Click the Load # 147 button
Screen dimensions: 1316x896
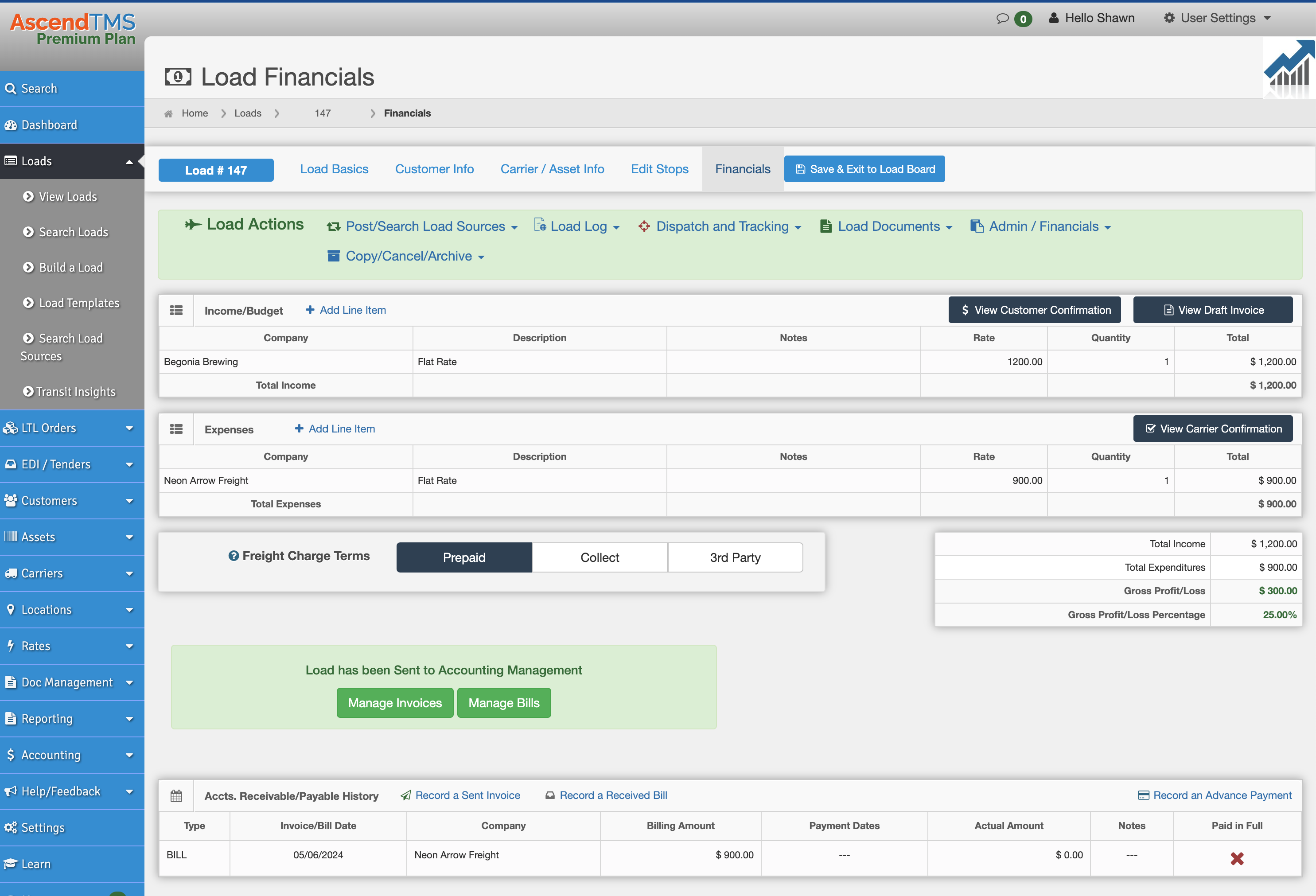216,170
